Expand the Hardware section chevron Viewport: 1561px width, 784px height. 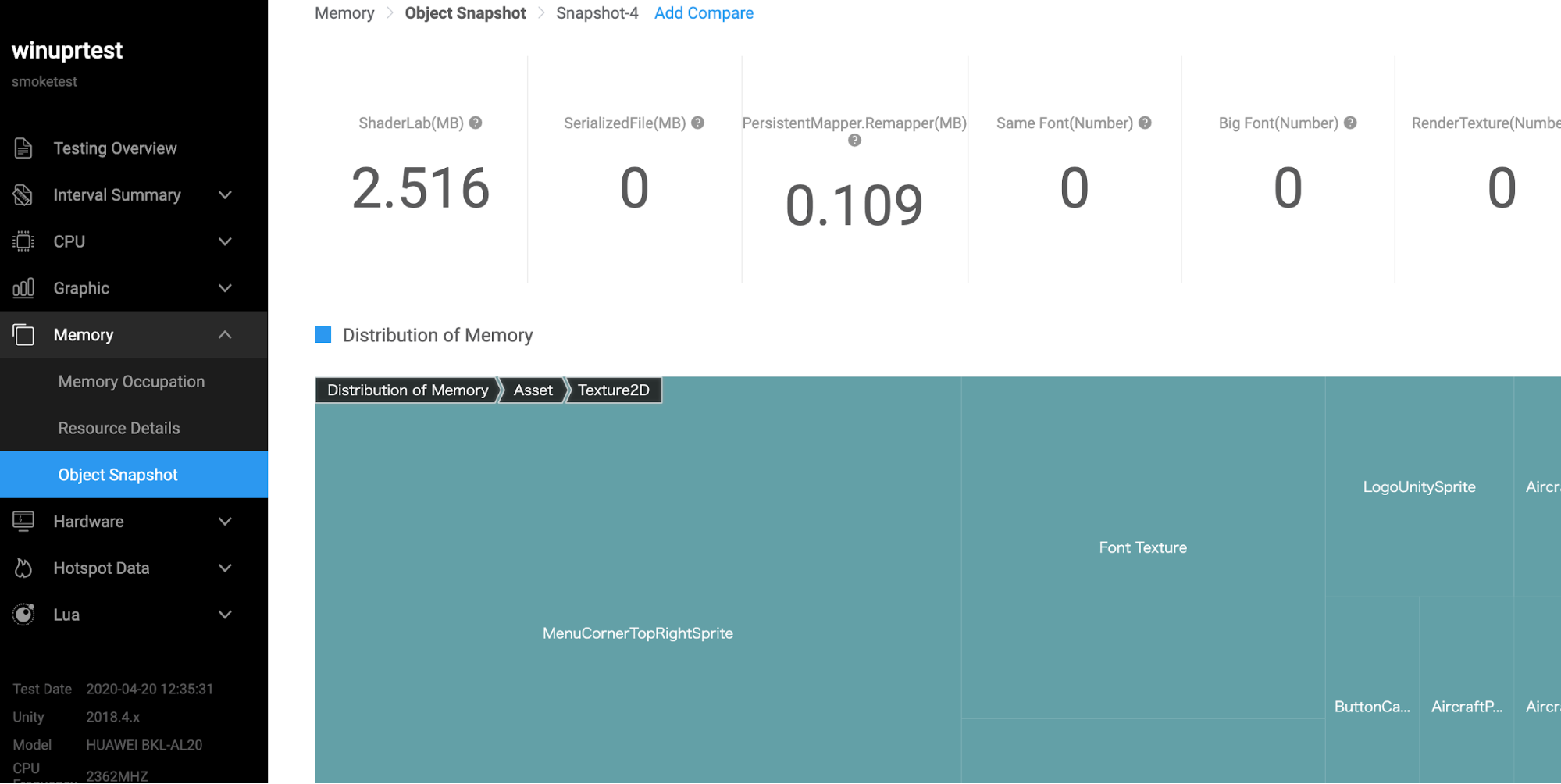point(225,522)
